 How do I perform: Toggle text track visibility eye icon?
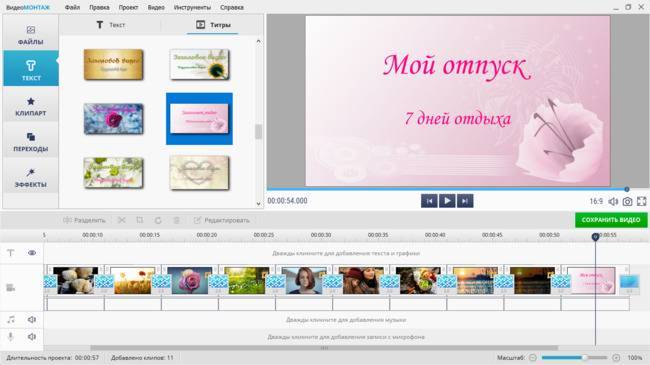pyautogui.click(x=32, y=253)
